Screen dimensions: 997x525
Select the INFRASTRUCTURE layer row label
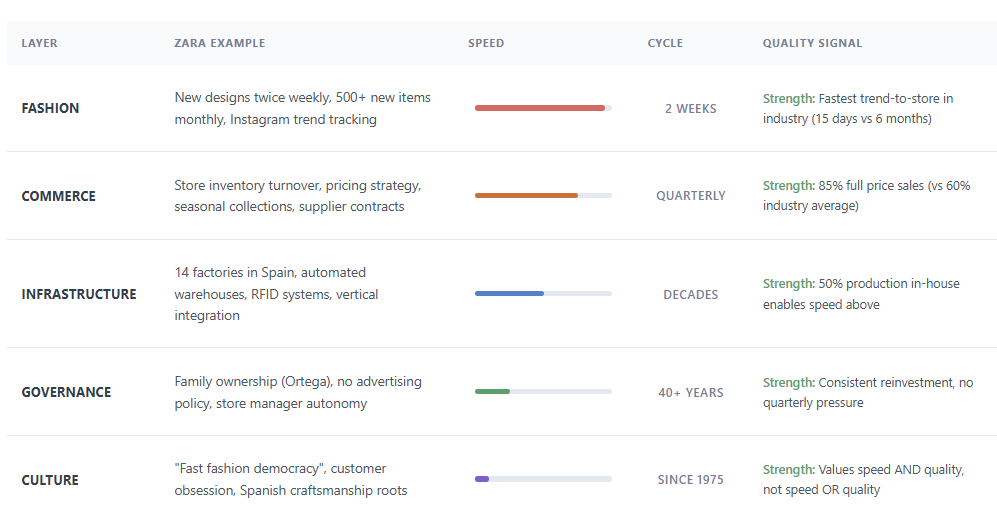tap(79, 294)
